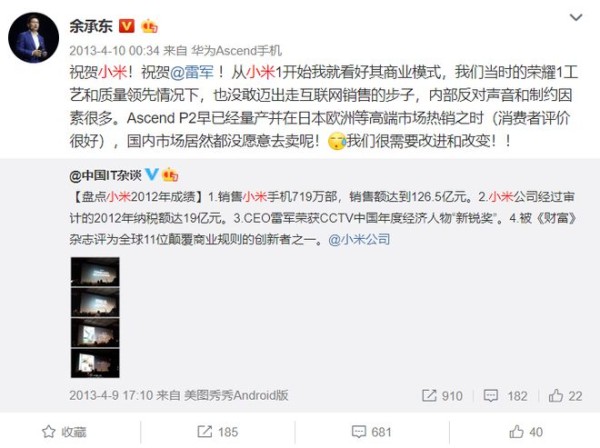Open the @中国IT杂谈 account link
The image size is (600, 448).
pyautogui.click(x=106, y=175)
